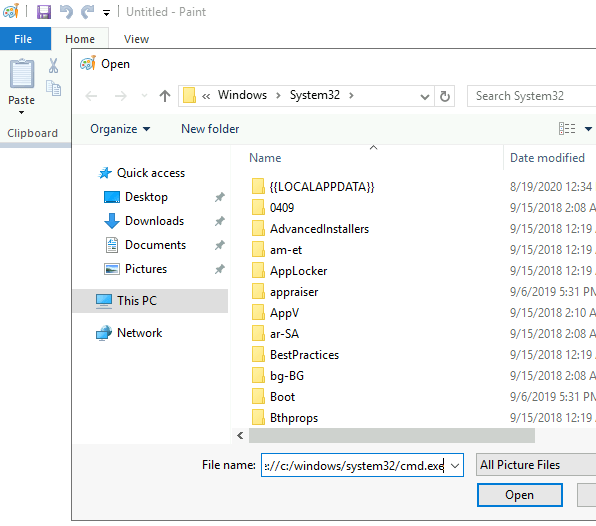Select Desktop in navigation pane
596x526 pixels.
[146, 197]
